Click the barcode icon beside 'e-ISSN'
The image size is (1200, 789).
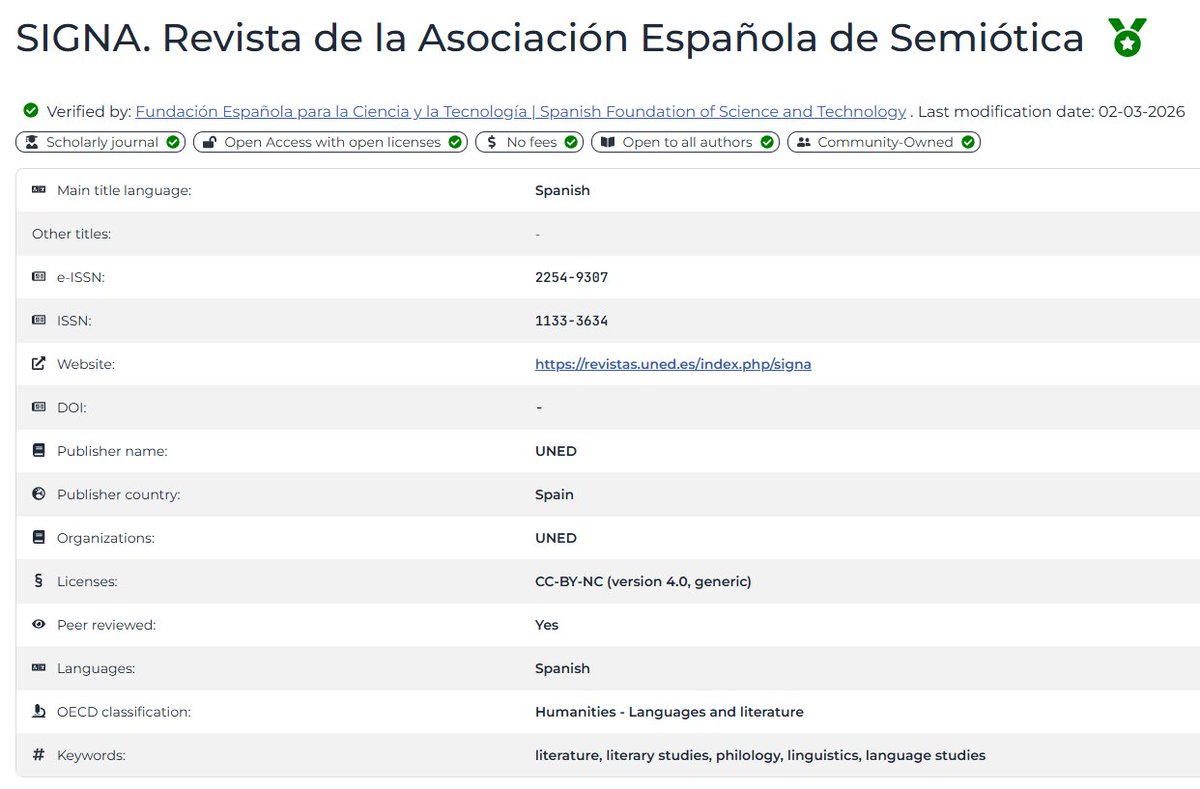pos(39,277)
